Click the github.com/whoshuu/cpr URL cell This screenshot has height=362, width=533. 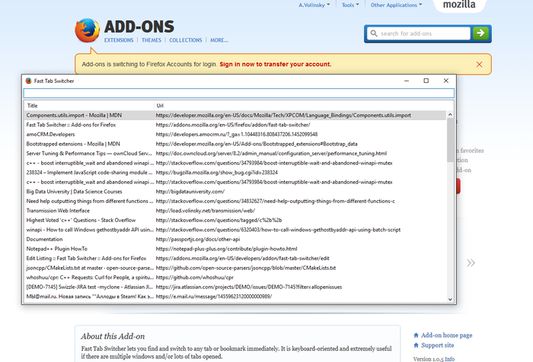[x=194, y=277]
